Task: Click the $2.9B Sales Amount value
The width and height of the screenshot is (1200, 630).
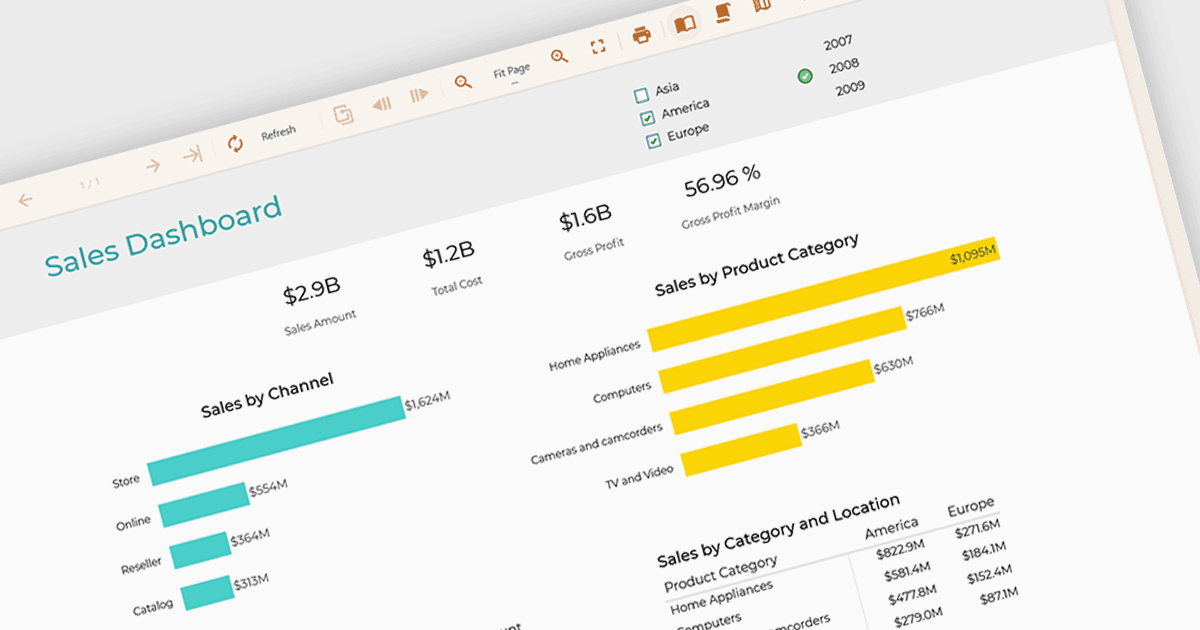Action: 311,292
